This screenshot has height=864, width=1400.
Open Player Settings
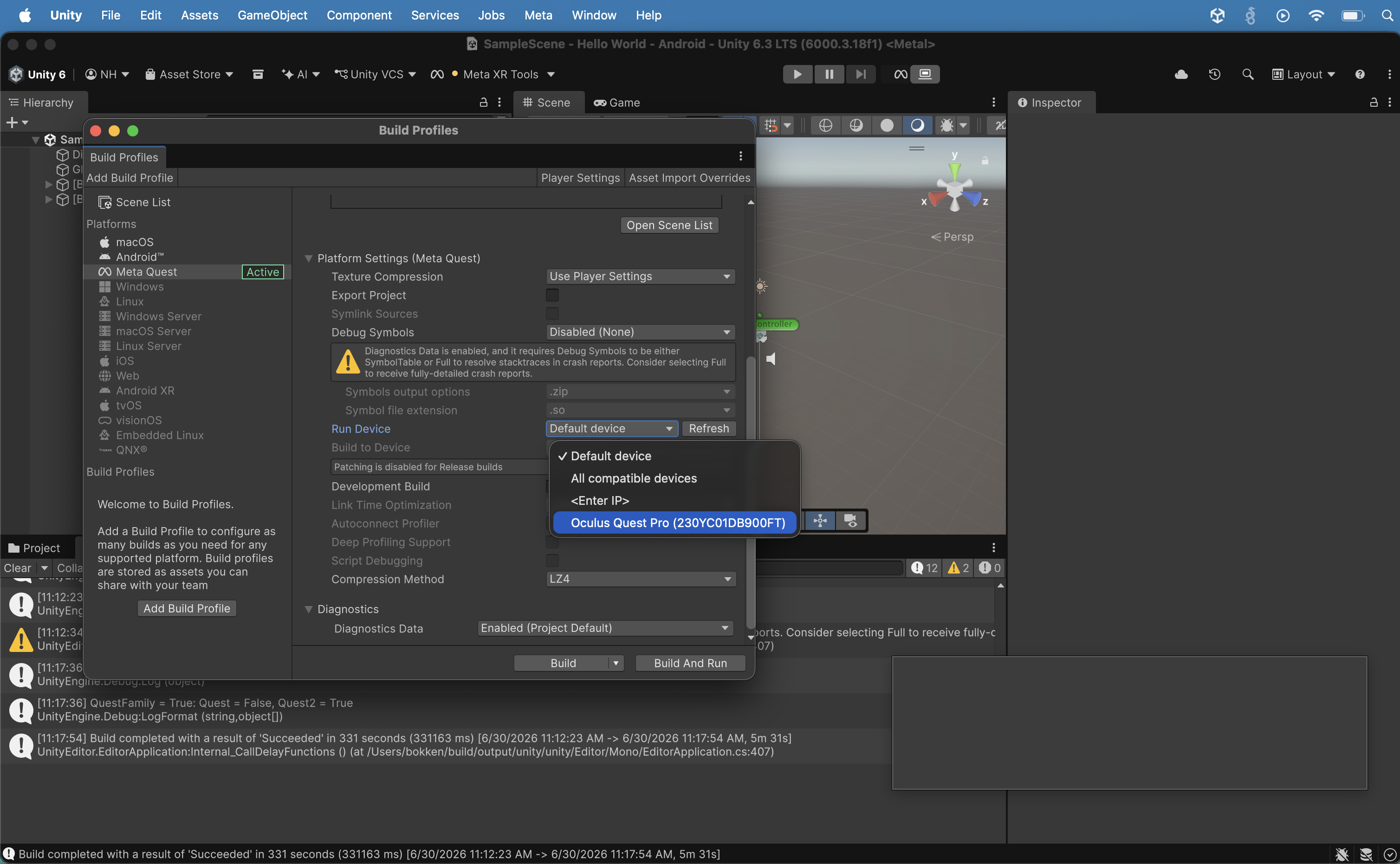coord(580,178)
